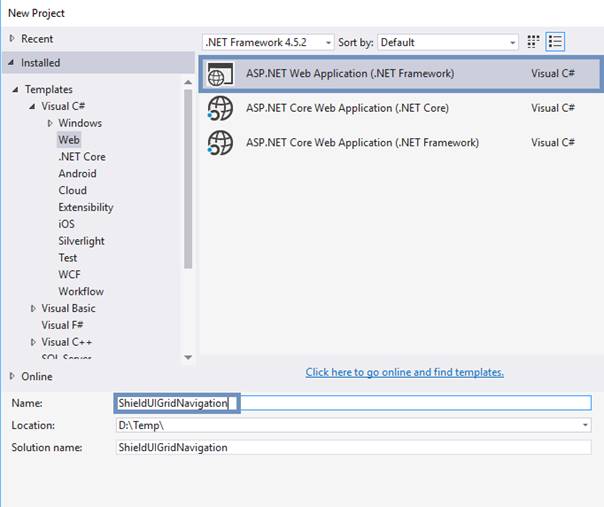The width and height of the screenshot is (604, 507).
Task: Click the tree scrollbar down arrow
Action: pos(188,357)
